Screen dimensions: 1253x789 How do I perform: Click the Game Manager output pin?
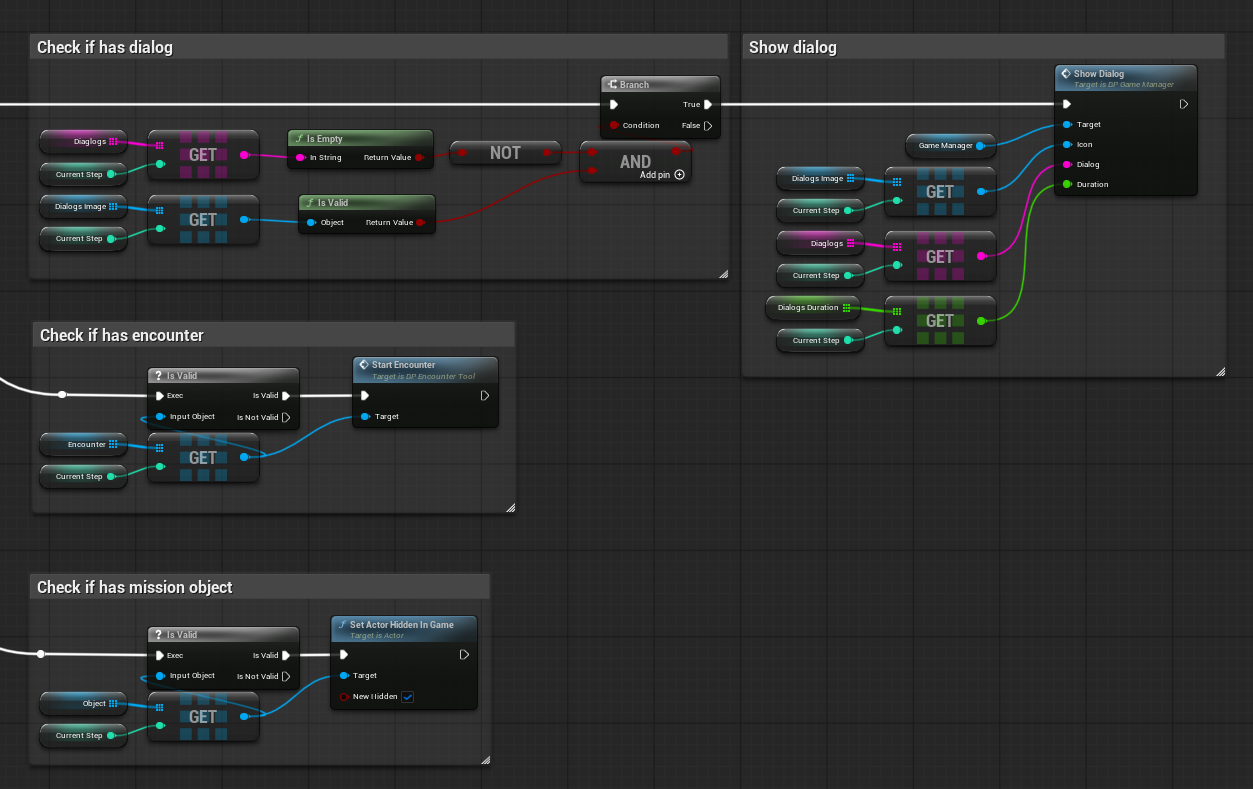pos(980,146)
